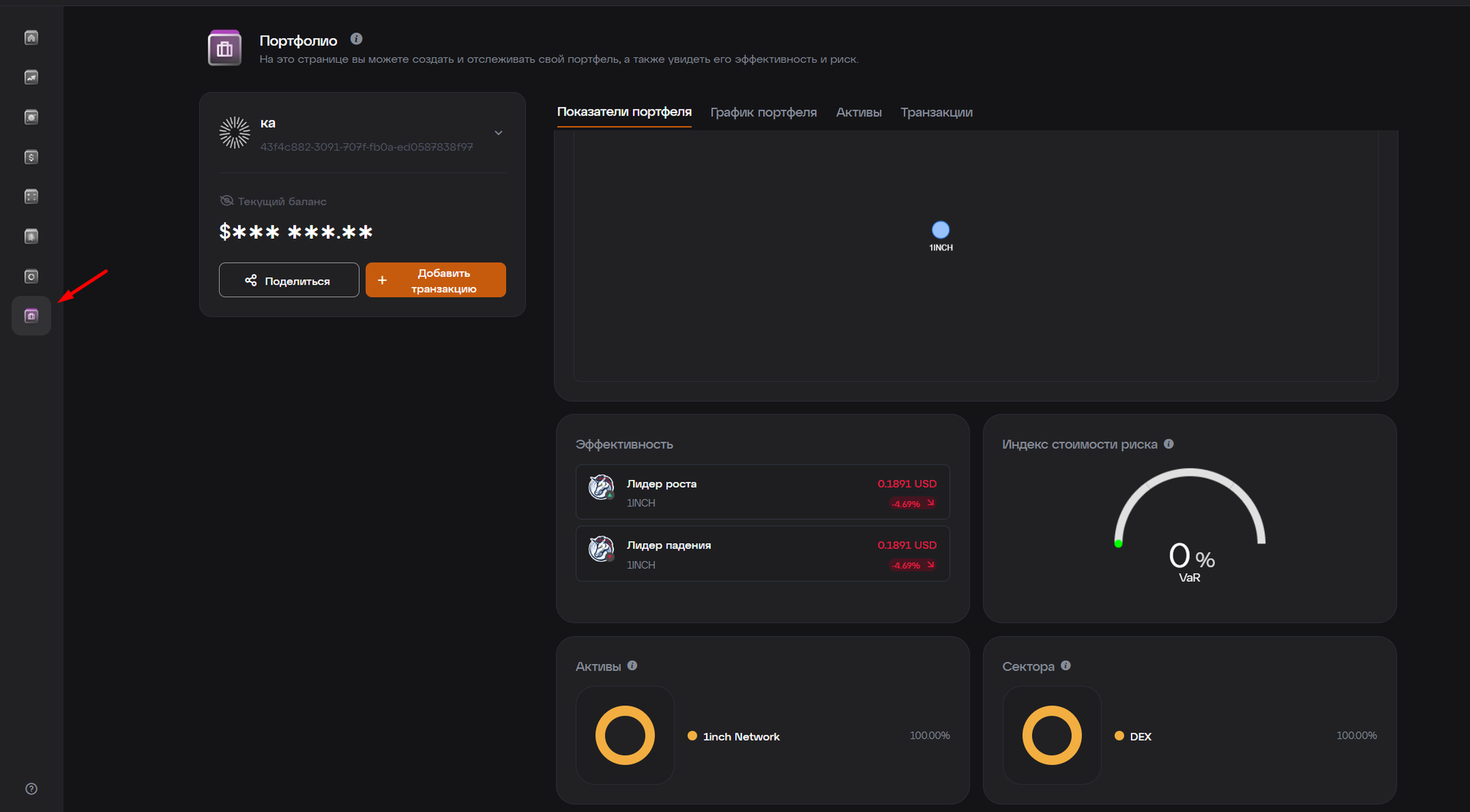1470x812 pixels.
Task: Switch to График портфеля tab
Action: click(x=763, y=113)
